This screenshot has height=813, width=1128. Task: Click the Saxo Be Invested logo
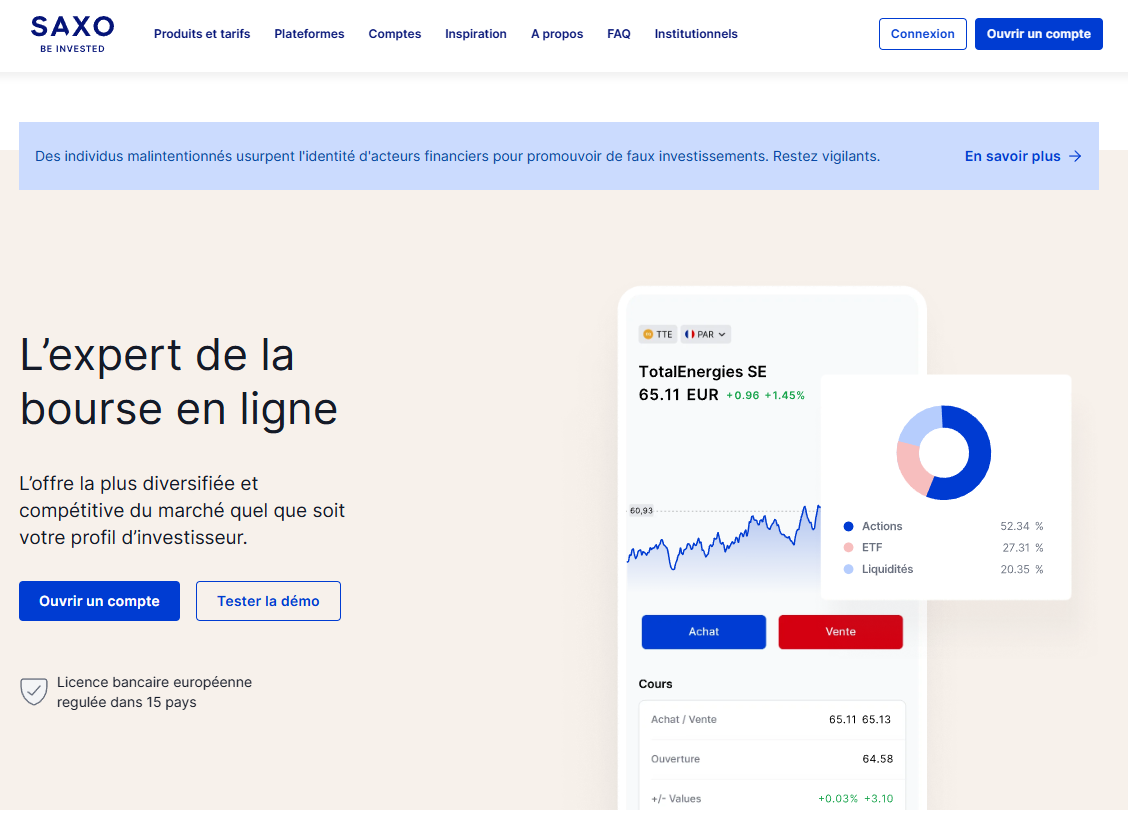point(72,34)
